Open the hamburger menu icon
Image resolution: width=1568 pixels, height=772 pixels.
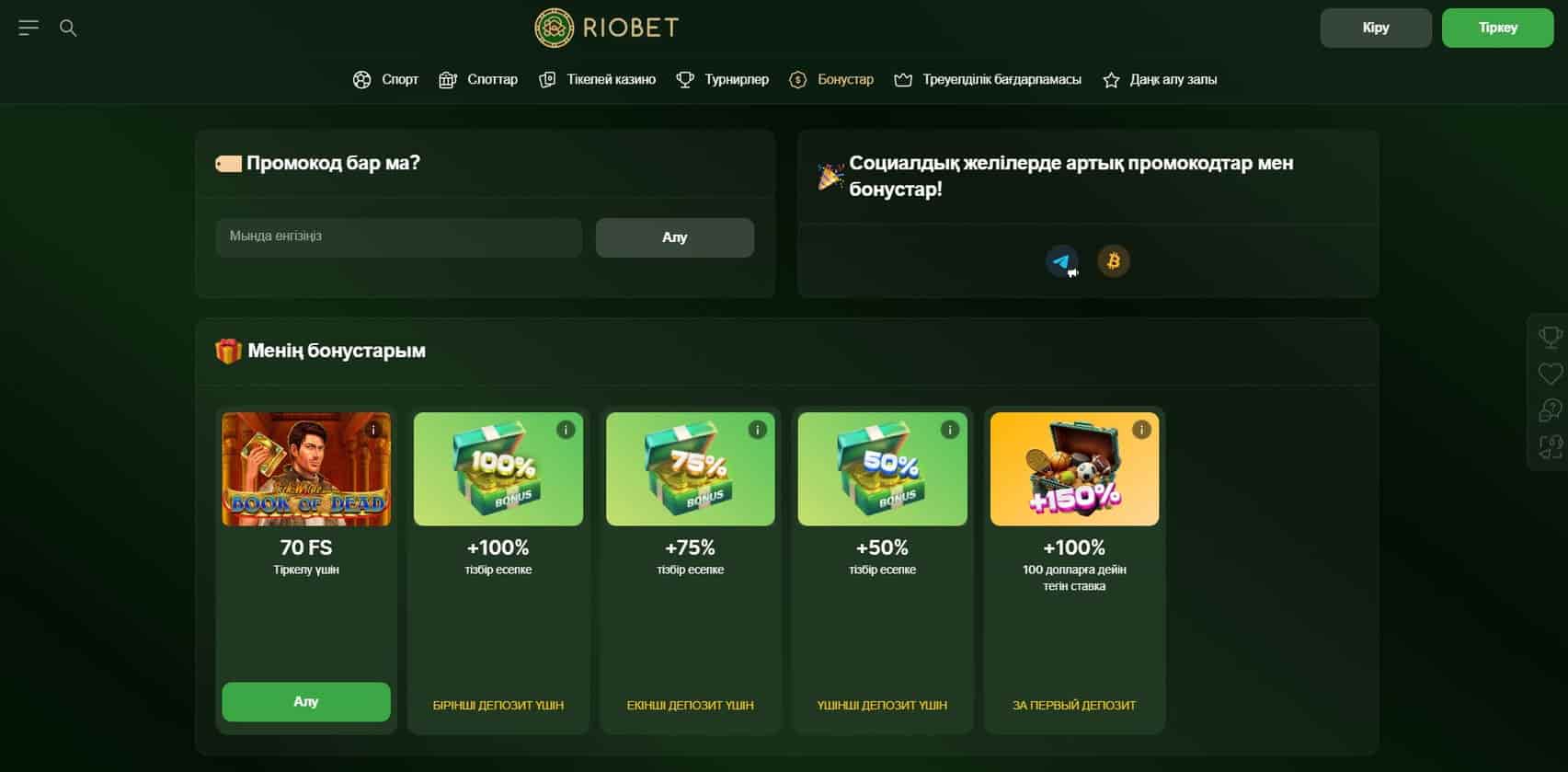coord(29,28)
